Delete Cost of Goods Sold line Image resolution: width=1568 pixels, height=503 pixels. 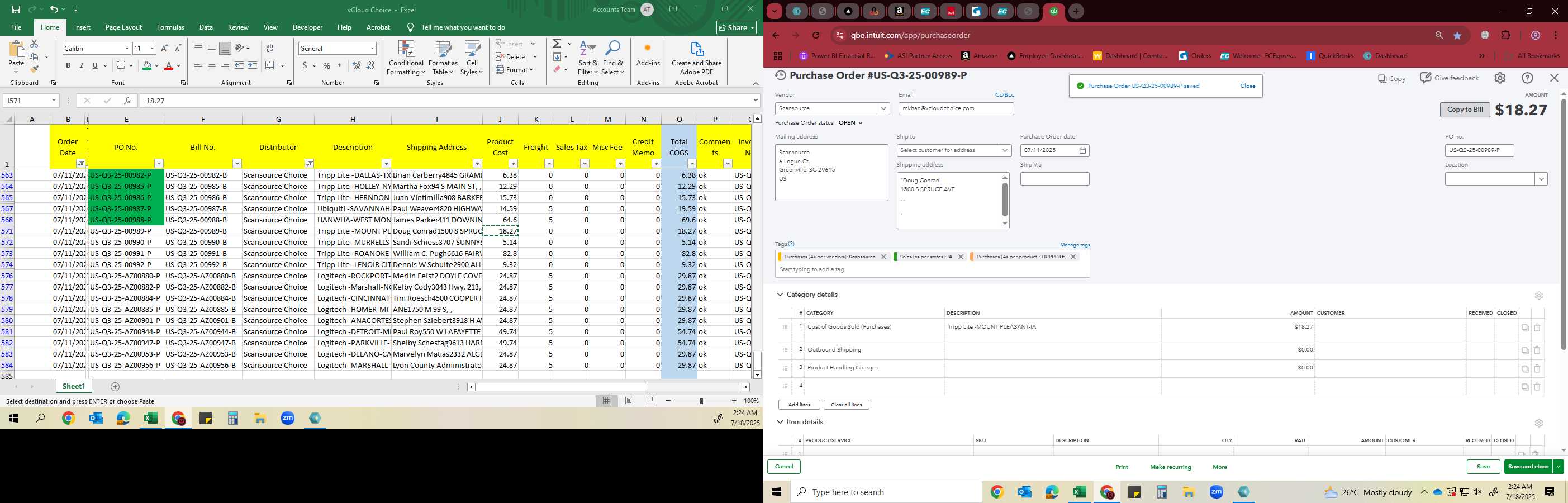(x=1537, y=328)
